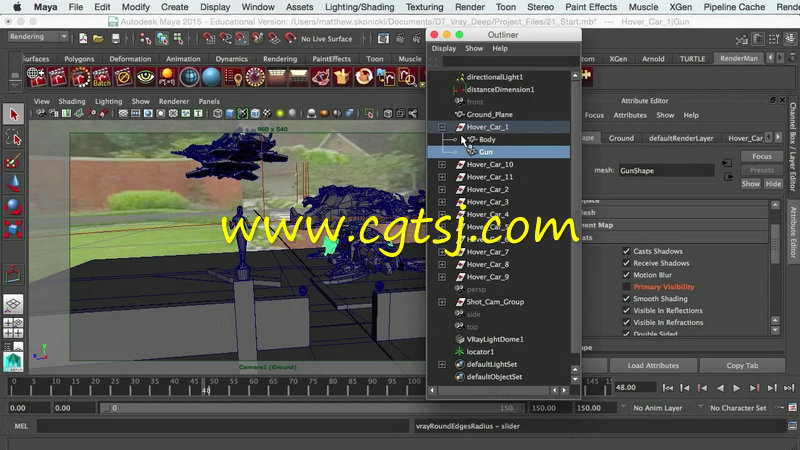Click the blue sphere shelf icon
The height and width of the screenshot is (450, 800).
point(211,77)
